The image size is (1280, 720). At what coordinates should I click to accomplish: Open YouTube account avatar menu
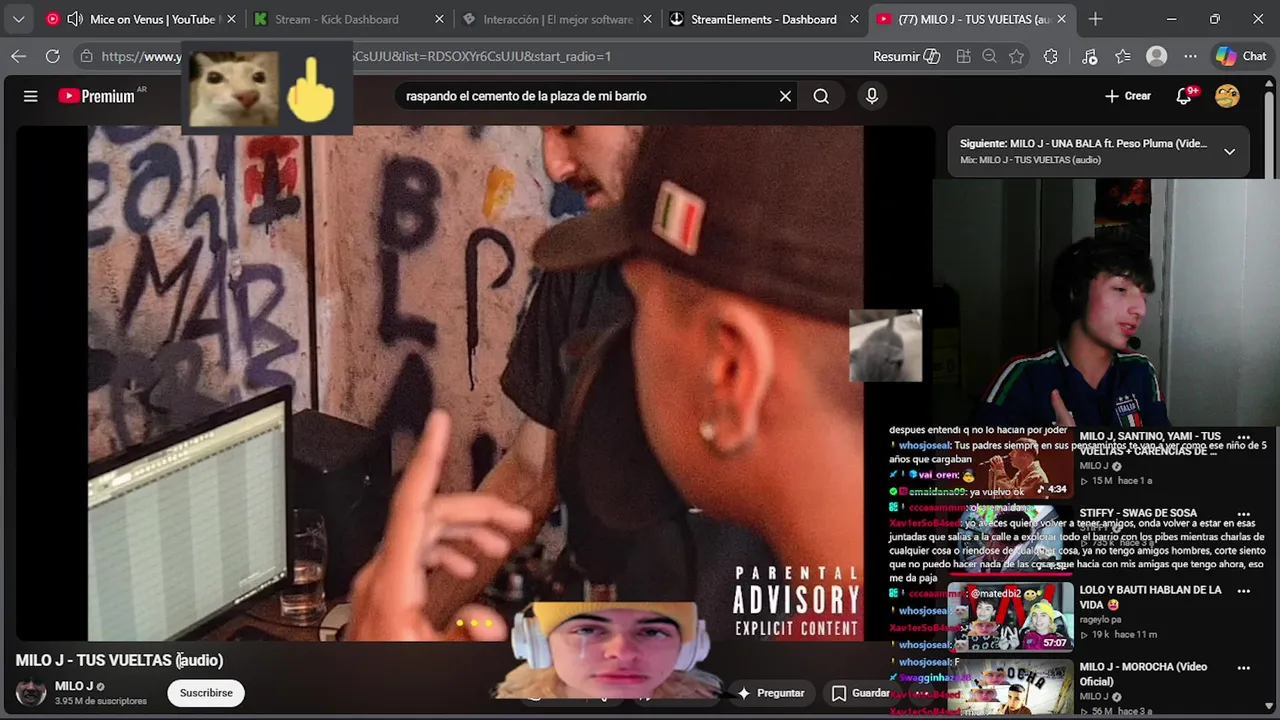[1227, 96]
